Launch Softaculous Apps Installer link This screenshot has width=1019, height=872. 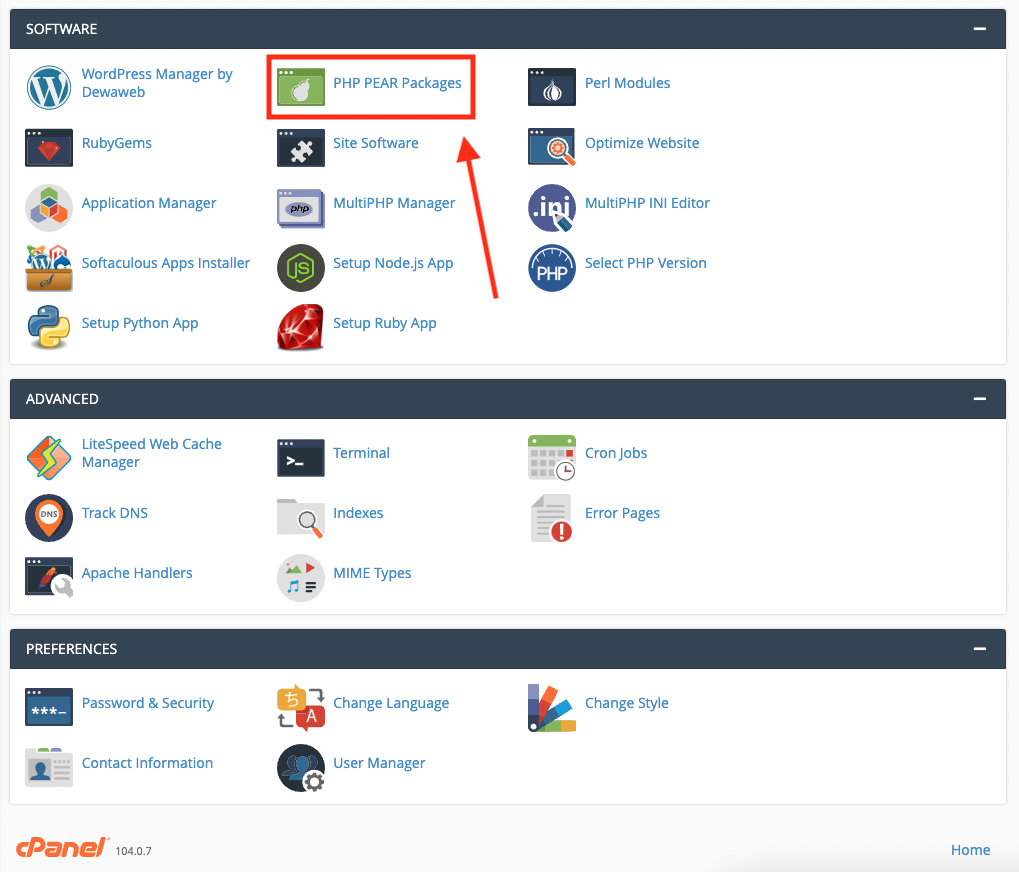[166, 263]
